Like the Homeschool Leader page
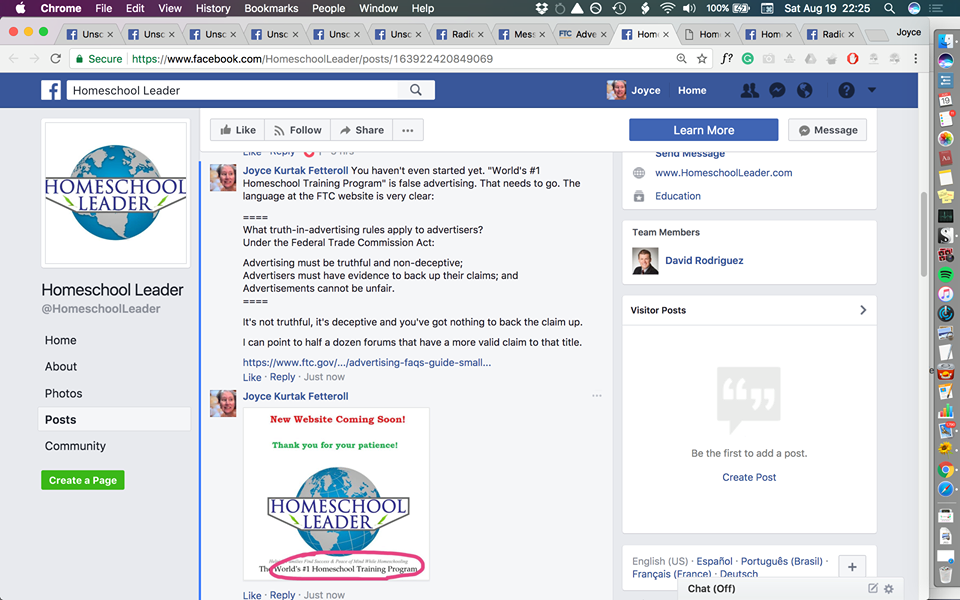960x600 pixels. [238, 130]
